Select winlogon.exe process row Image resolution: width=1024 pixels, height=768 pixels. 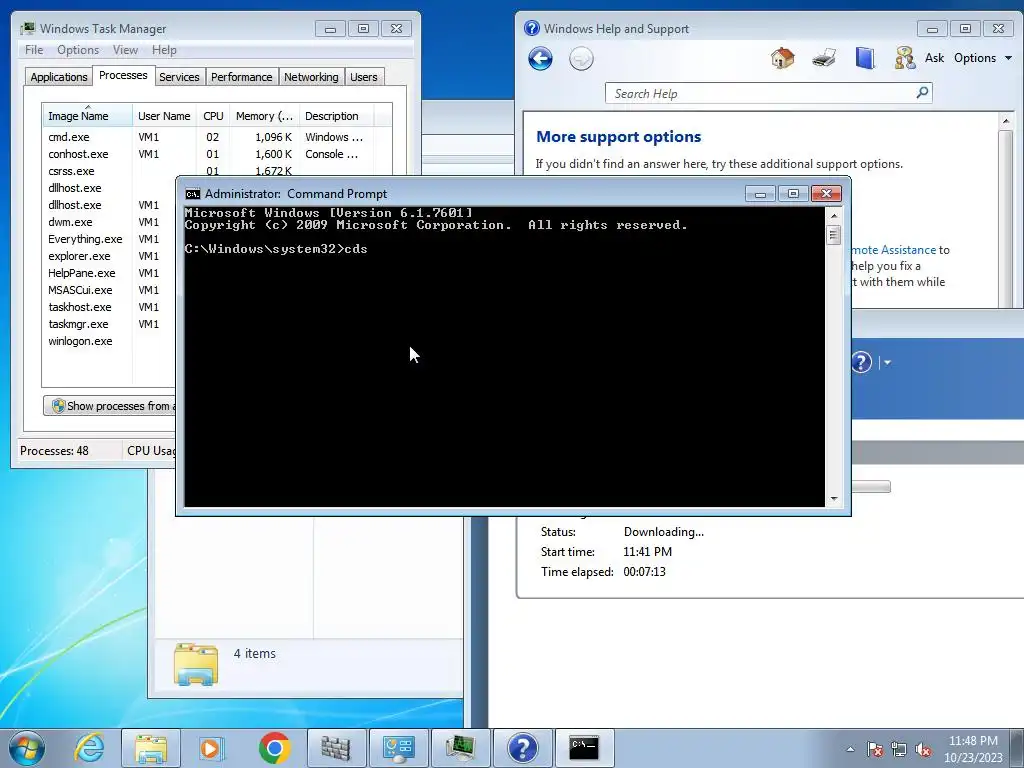click(x=109, y=341)
